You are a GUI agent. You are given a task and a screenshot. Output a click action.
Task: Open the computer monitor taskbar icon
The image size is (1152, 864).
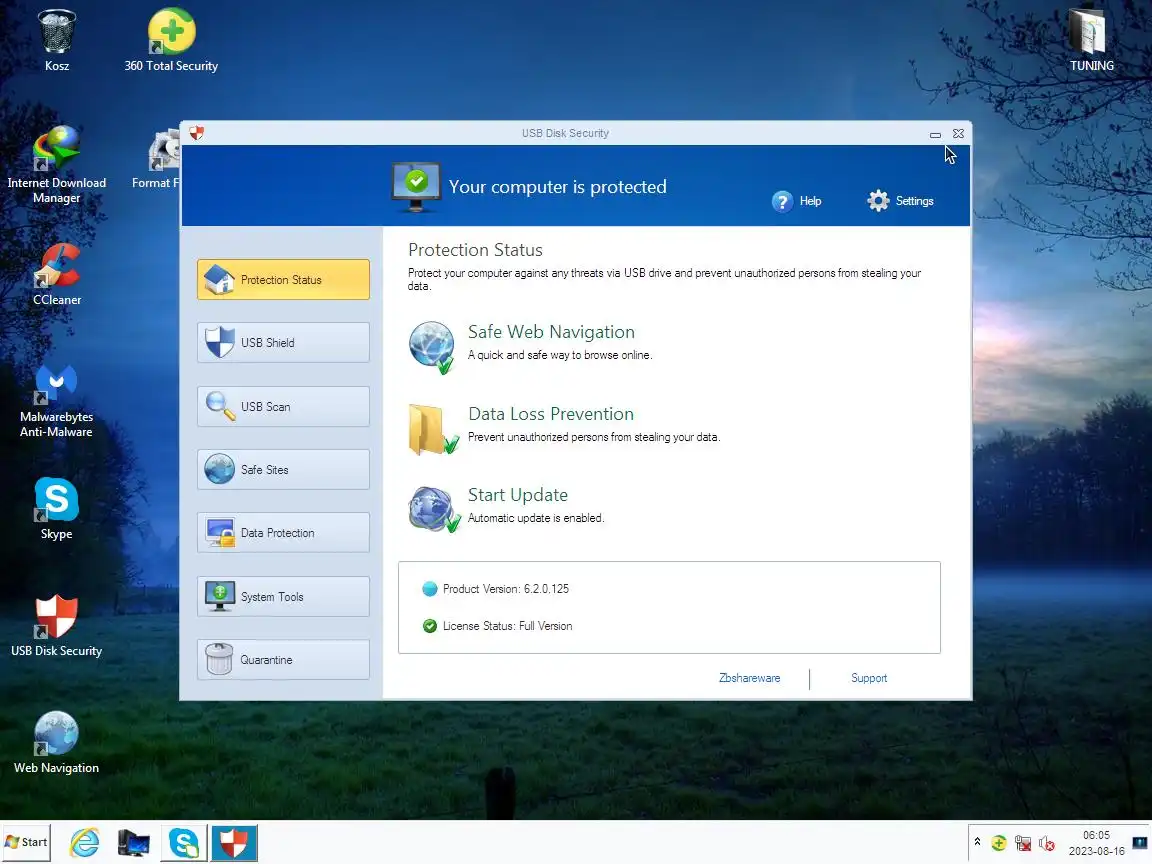pyautogui.click(x=134, y=842)
